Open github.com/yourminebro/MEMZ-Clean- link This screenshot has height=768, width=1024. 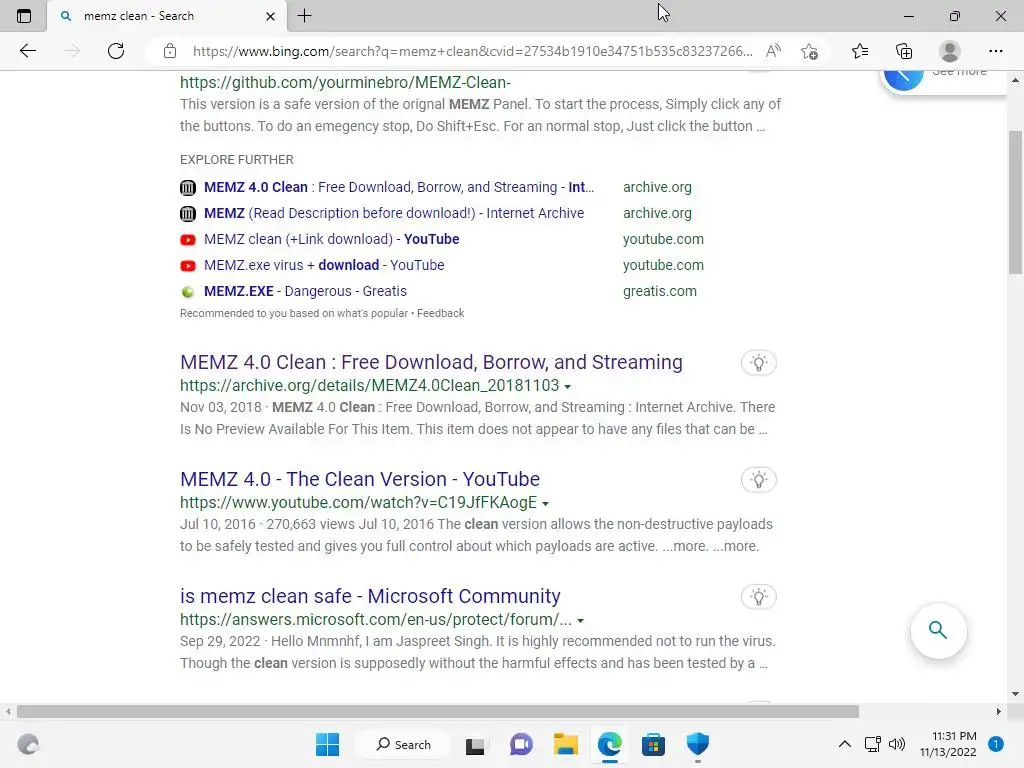(x=345, y=82)
